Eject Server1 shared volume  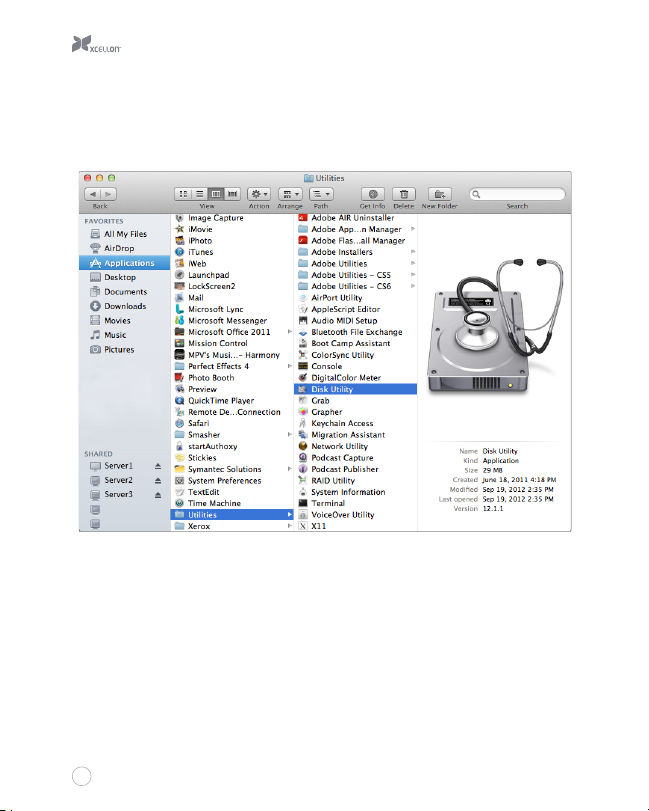[x=158, y=466]
